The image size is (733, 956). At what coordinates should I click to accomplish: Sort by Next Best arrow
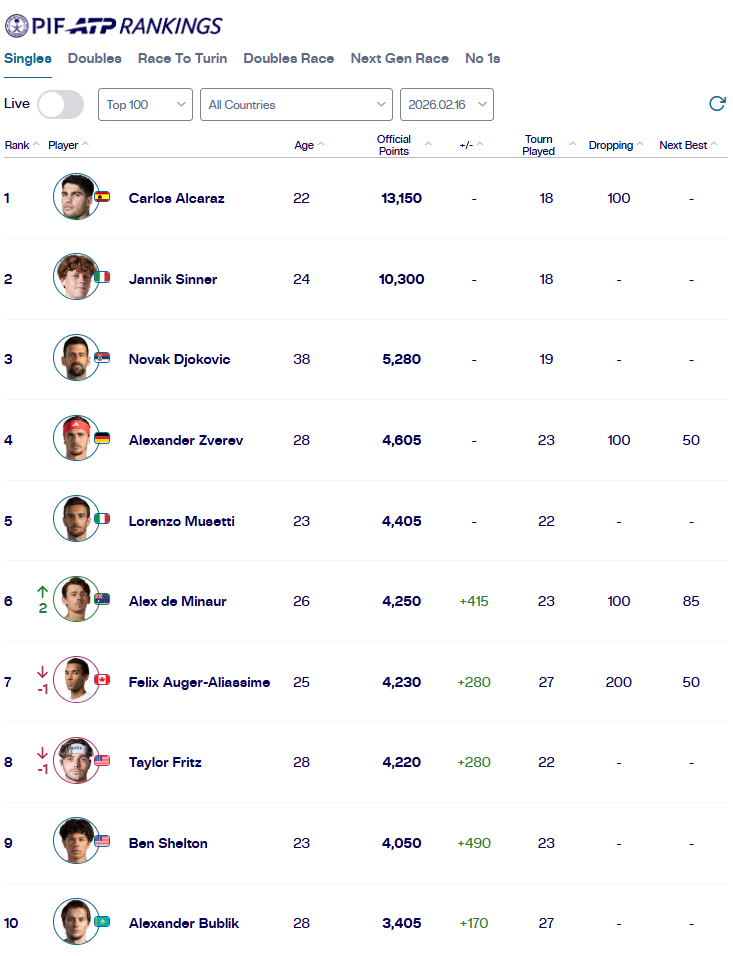[714, 145]
